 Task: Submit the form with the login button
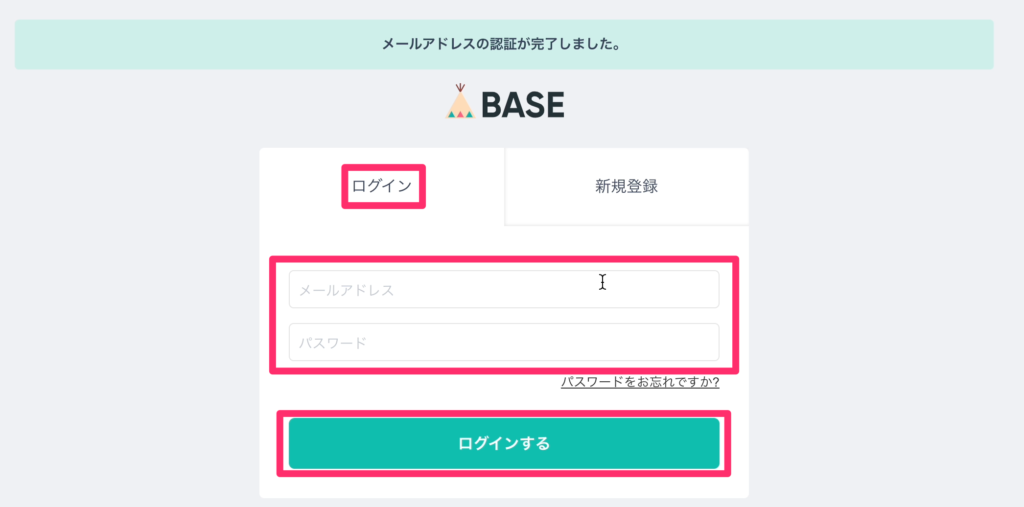[x=503, y=443]
